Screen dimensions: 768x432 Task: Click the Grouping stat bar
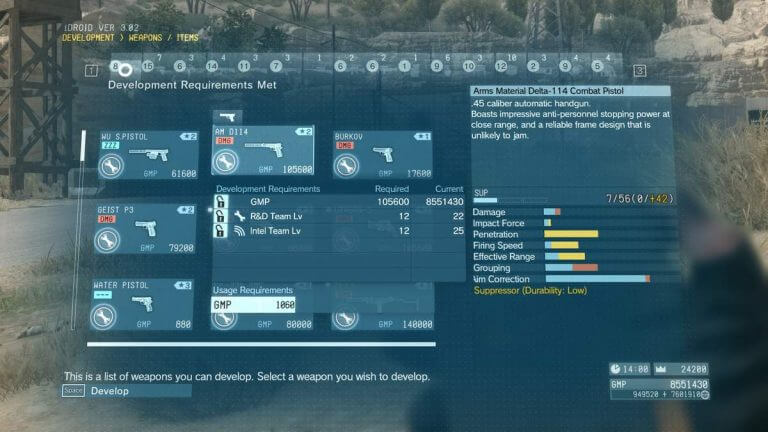tap(571, 267)
